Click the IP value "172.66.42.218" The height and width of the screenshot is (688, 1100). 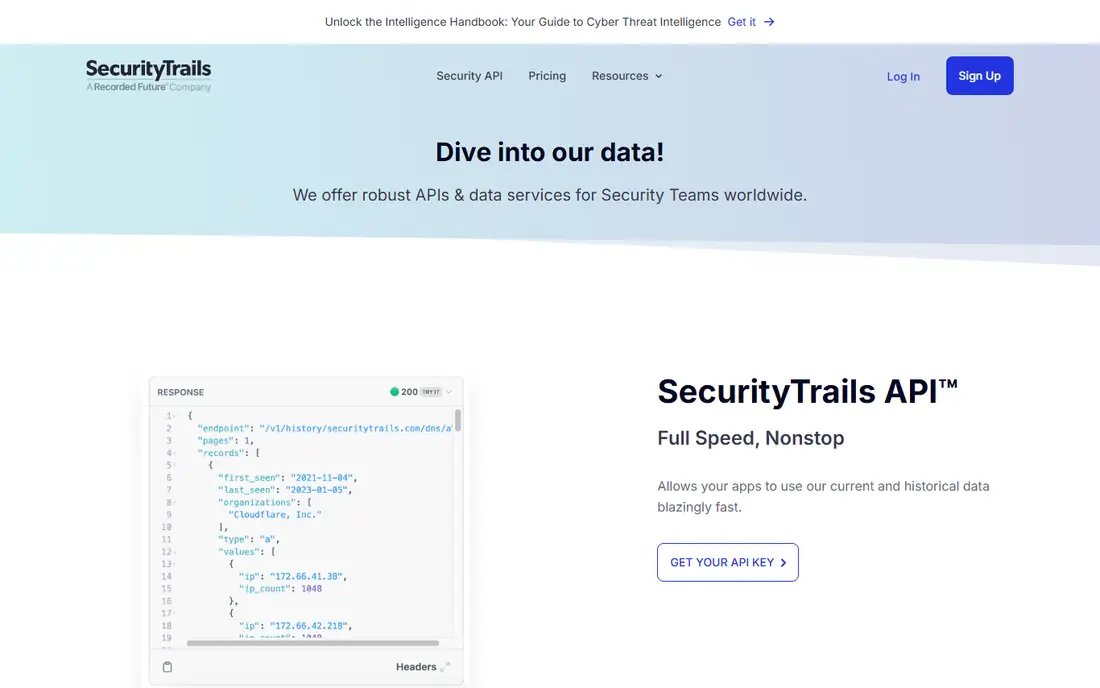click(x=309, y=626)
